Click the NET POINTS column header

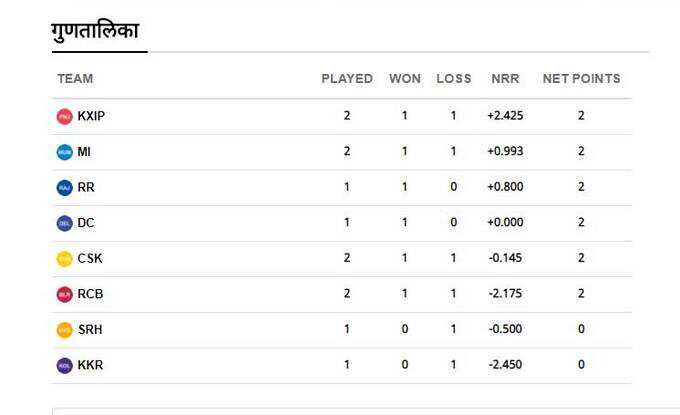[582, 78]
